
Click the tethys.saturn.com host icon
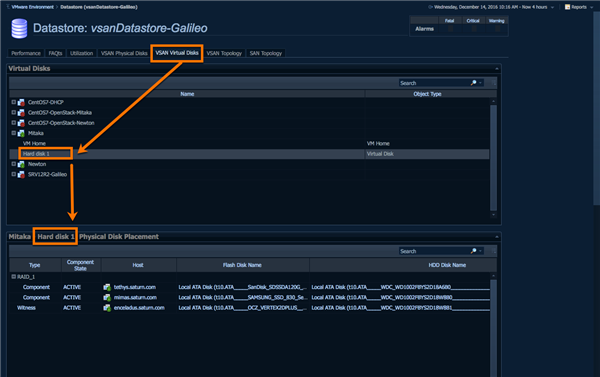click(107, 287)
